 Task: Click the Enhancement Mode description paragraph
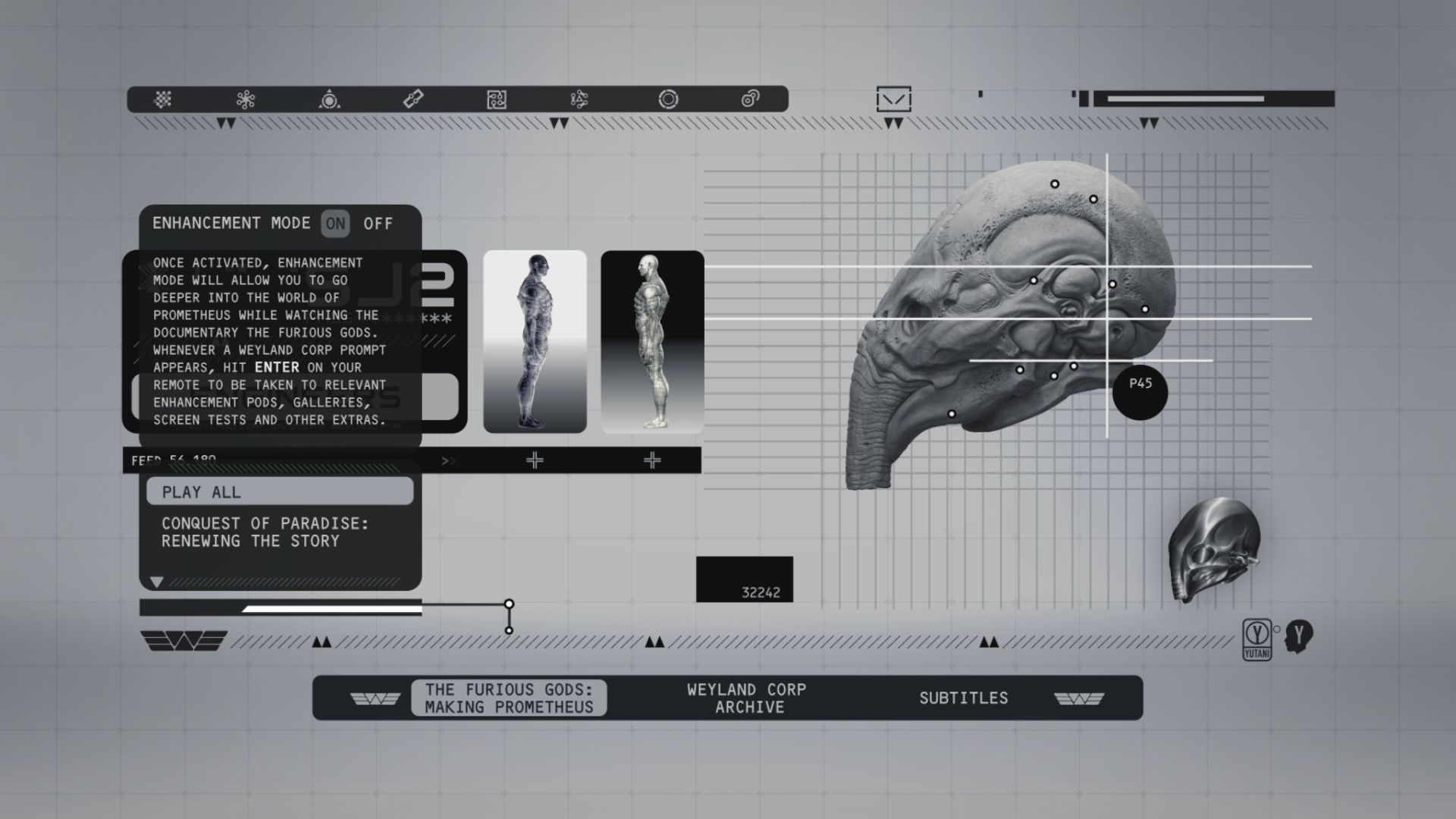(x=270, y=341)
